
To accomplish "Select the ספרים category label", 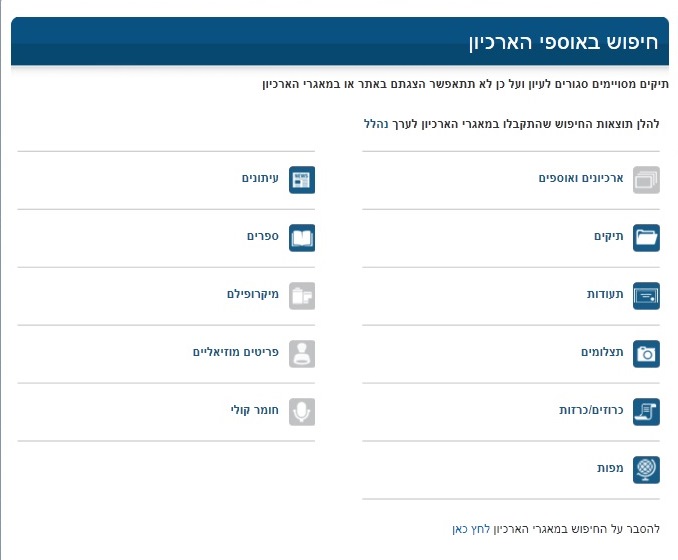I will [x=264, y=237].
